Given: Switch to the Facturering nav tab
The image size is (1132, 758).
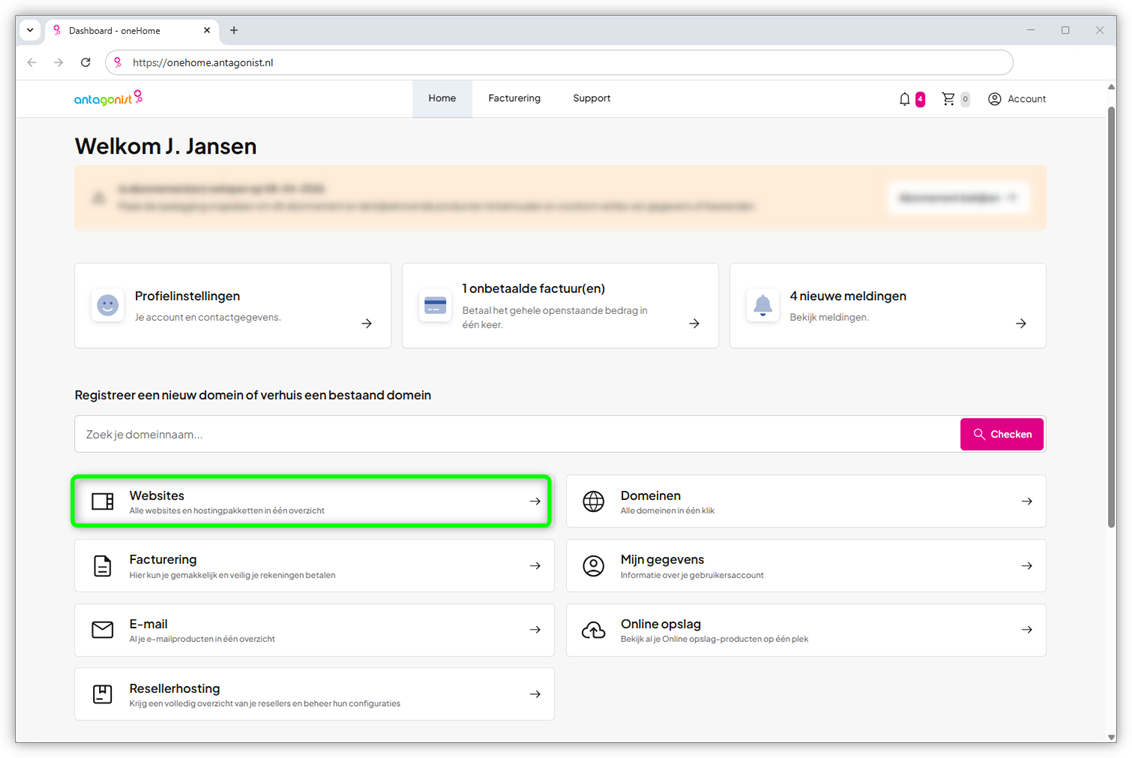Looking at the screenshot, I should click(x=514, y=98).
